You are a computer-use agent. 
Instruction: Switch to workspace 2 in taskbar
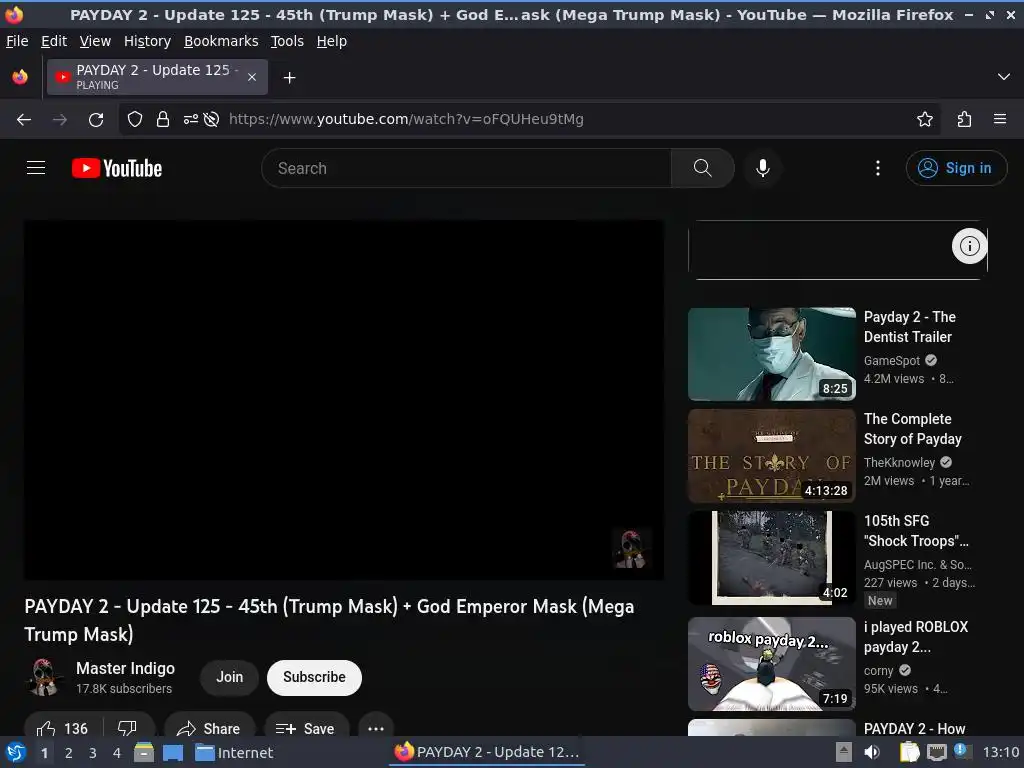[69, 753]
